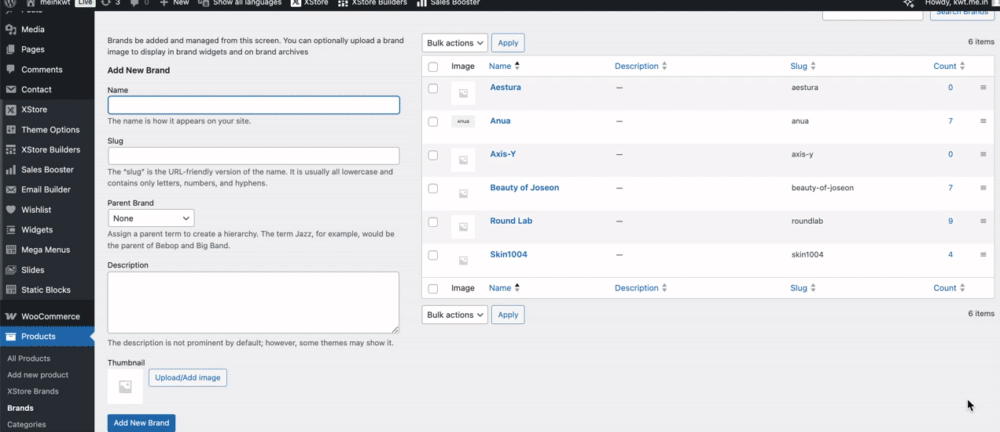Click the Contact envelope icon in sidebar

point(11,89)
